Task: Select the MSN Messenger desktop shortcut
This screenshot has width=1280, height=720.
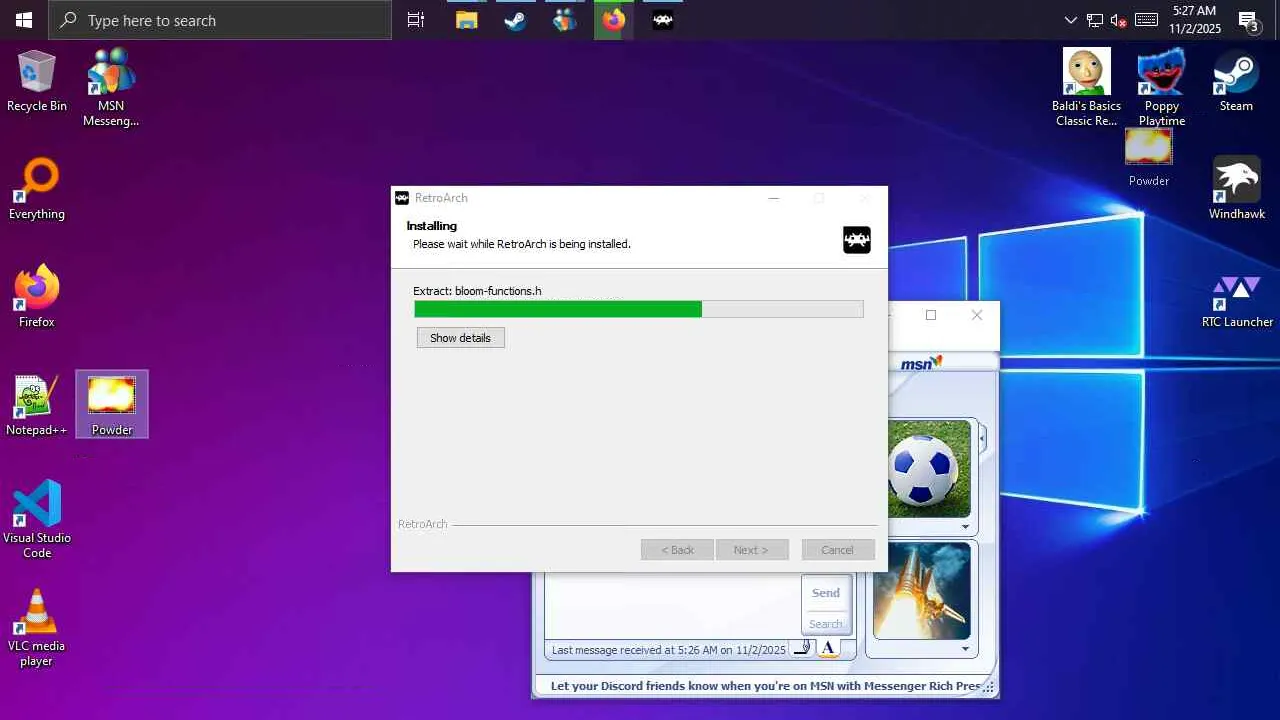Action: coord(111,88)
